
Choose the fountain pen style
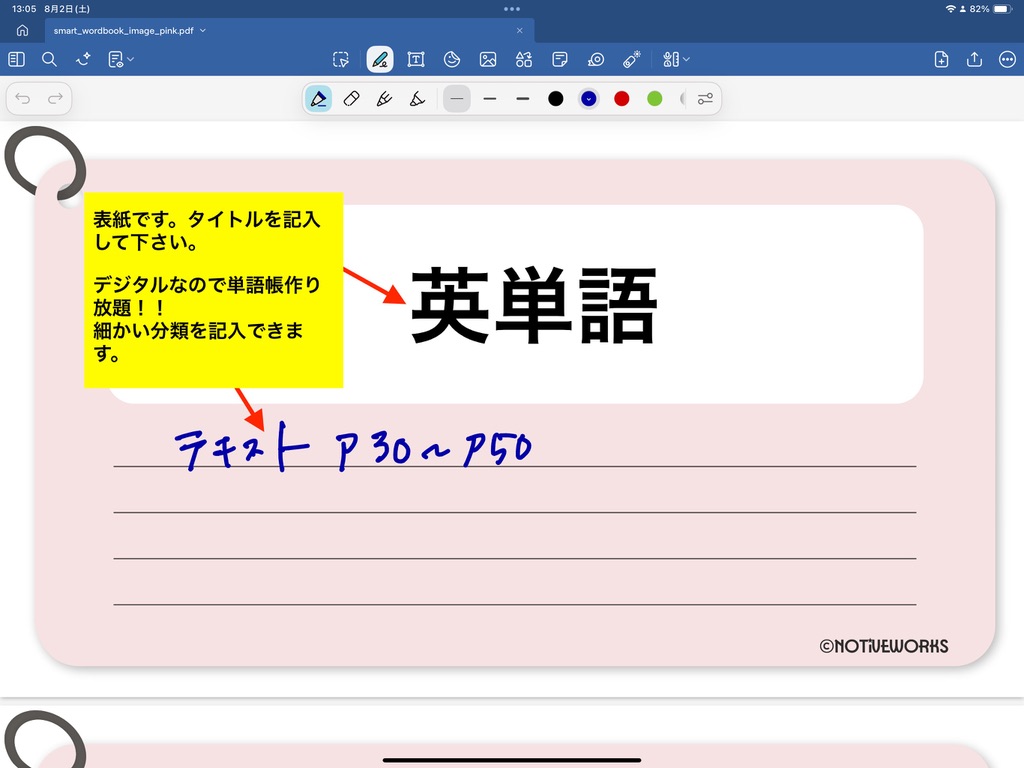[319, 99]
